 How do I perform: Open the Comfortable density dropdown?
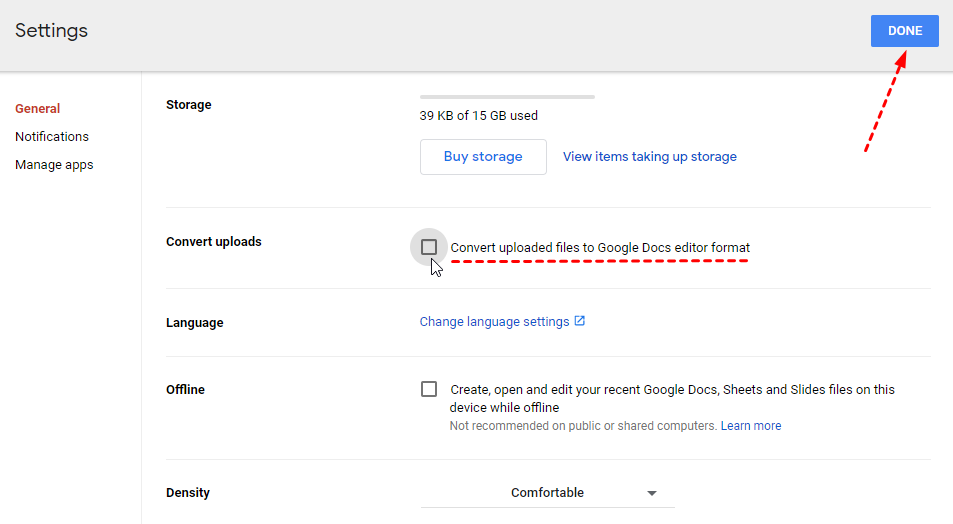coord(547,493)
